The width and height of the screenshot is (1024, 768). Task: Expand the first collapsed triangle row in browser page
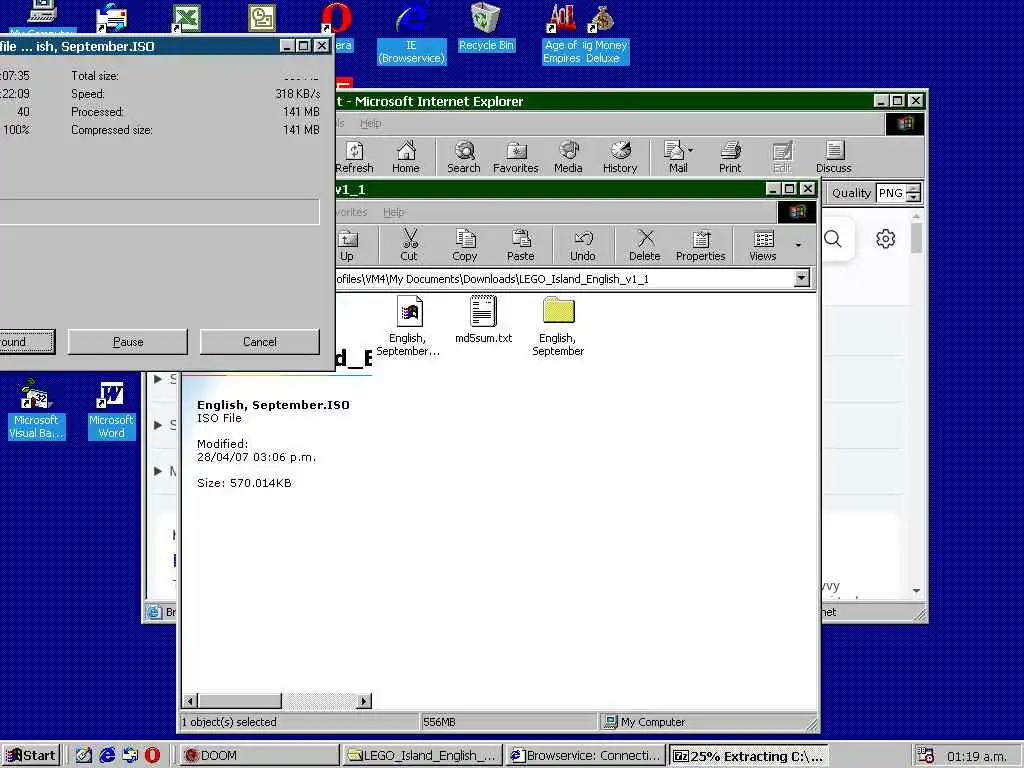pos(158,379)
